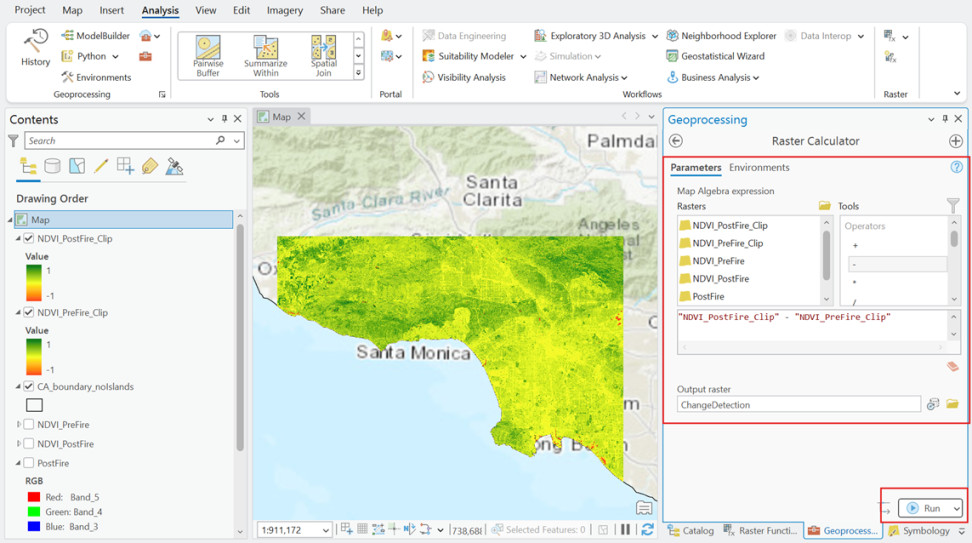
Task: Expand the NDVI_PostFire layer legend
Action: [x=19, y=444]
